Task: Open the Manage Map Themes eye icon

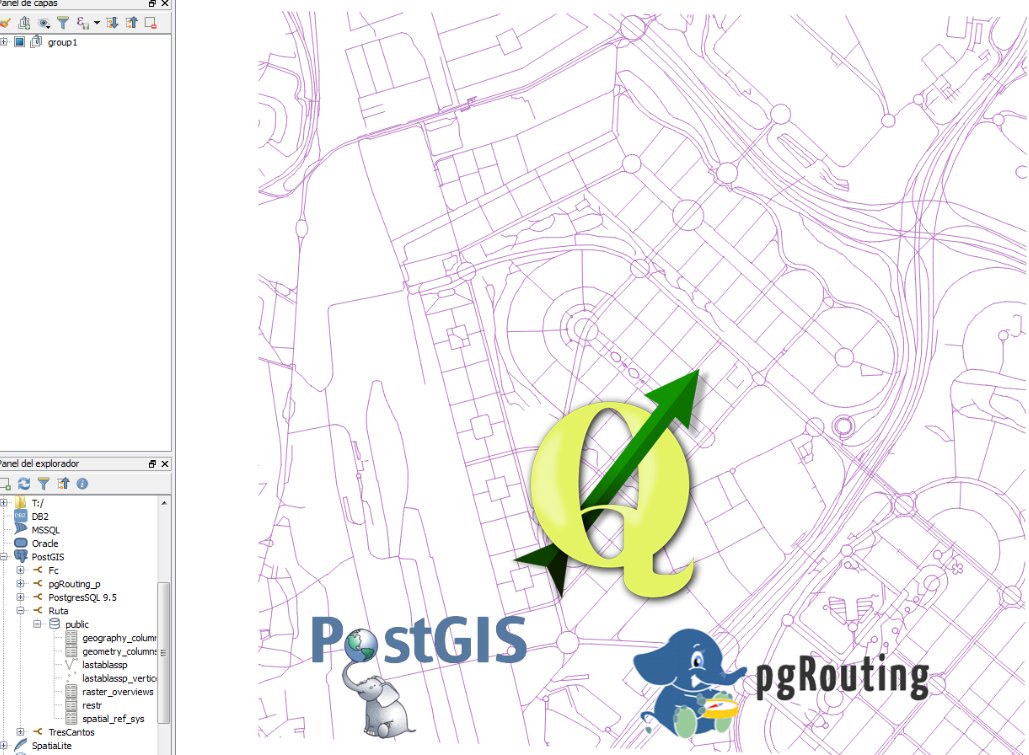Action: tap(44, 23)
